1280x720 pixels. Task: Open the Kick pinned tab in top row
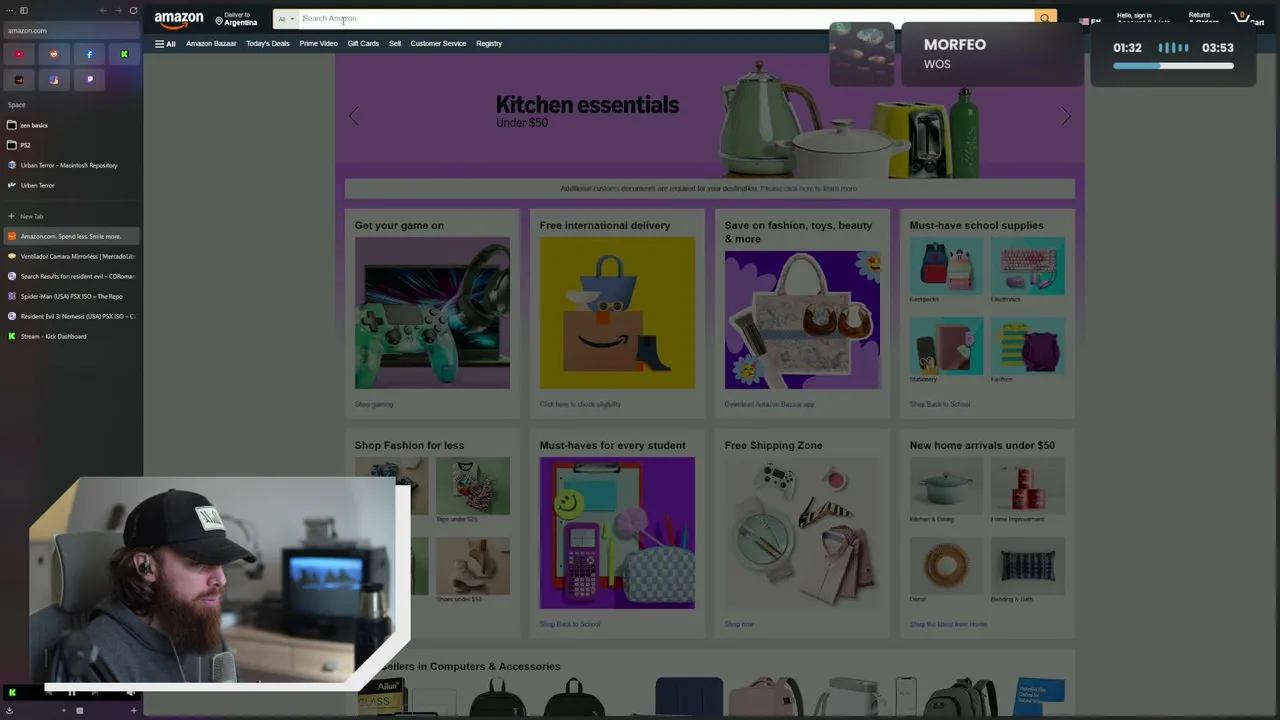click(x=124, y=54)
